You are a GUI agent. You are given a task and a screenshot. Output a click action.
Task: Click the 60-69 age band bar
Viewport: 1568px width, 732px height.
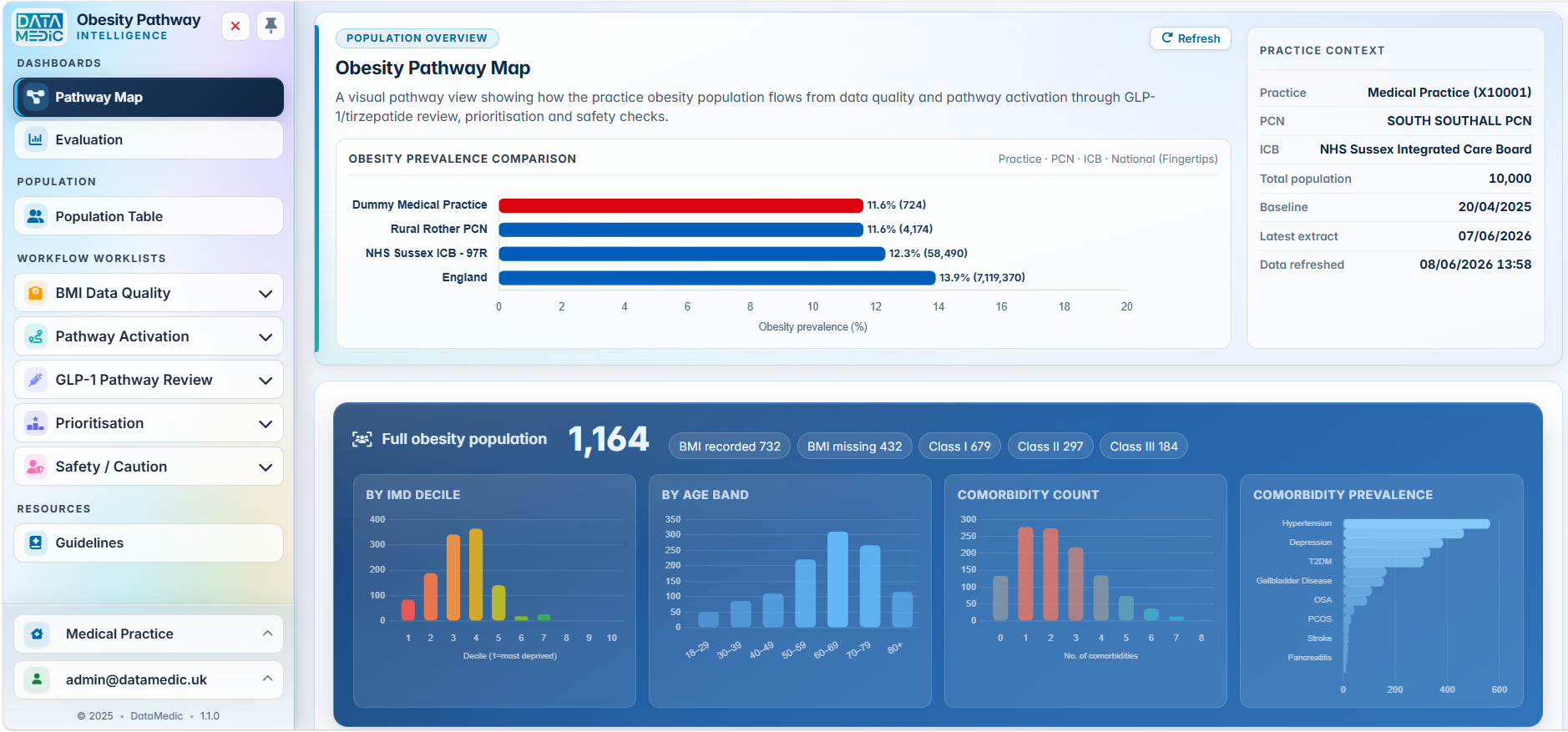[837, 579]
